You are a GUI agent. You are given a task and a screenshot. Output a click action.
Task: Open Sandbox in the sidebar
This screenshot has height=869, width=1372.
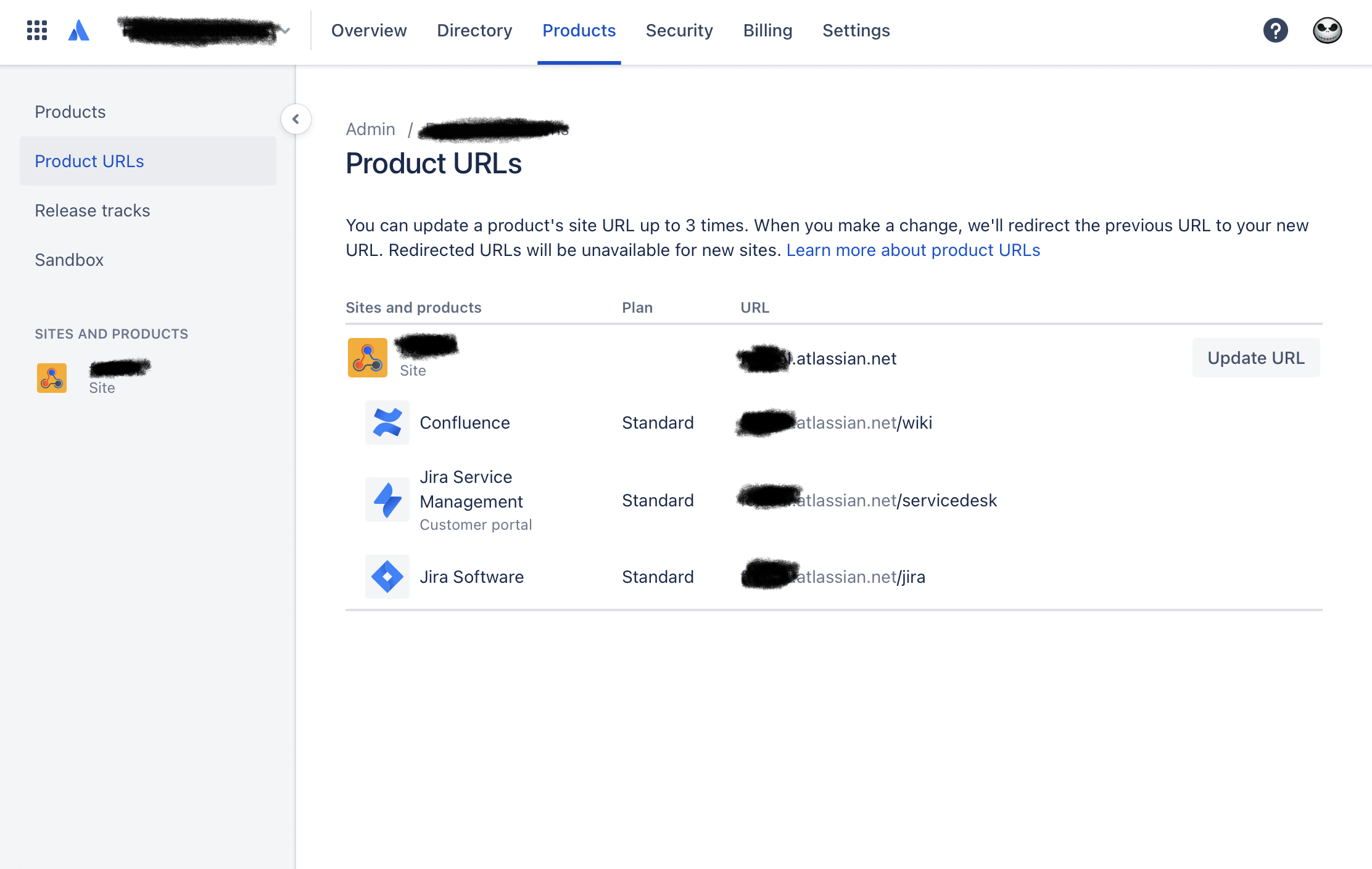pos(148,260)
